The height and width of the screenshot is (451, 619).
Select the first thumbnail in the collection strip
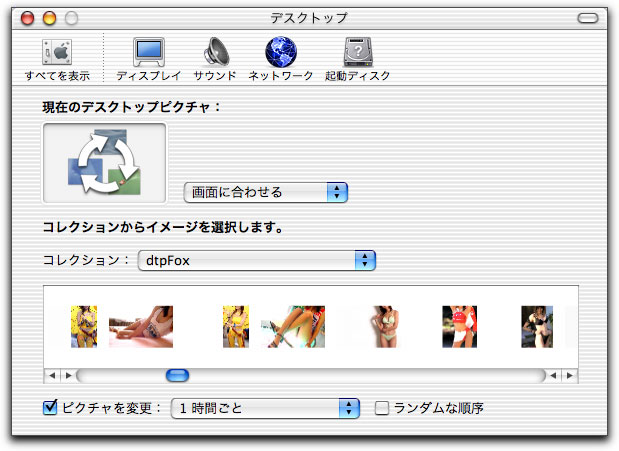pos(84,327)
